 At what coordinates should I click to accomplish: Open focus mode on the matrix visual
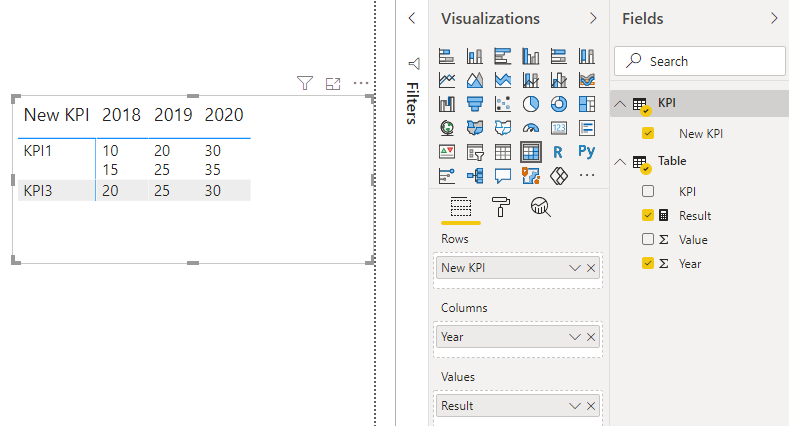click(333, 83)
